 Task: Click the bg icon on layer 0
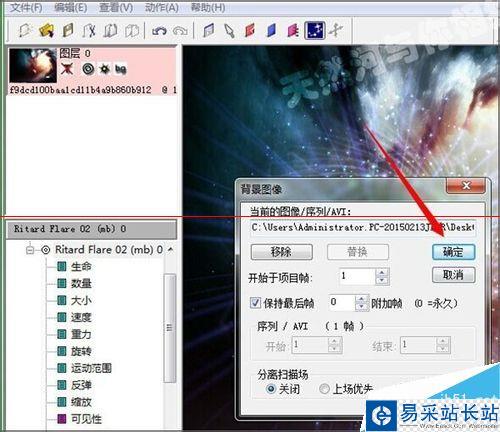point(121,69)
